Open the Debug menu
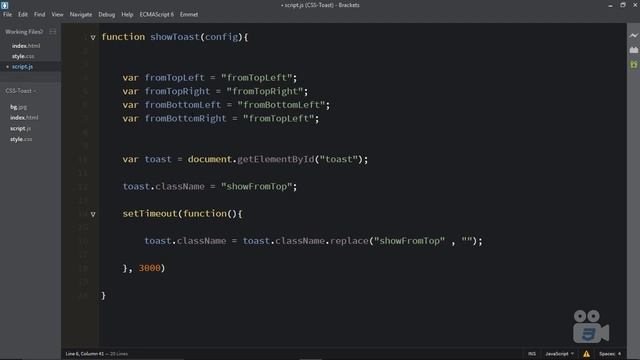The image size is (640, 360). click(x=107, y=14)
